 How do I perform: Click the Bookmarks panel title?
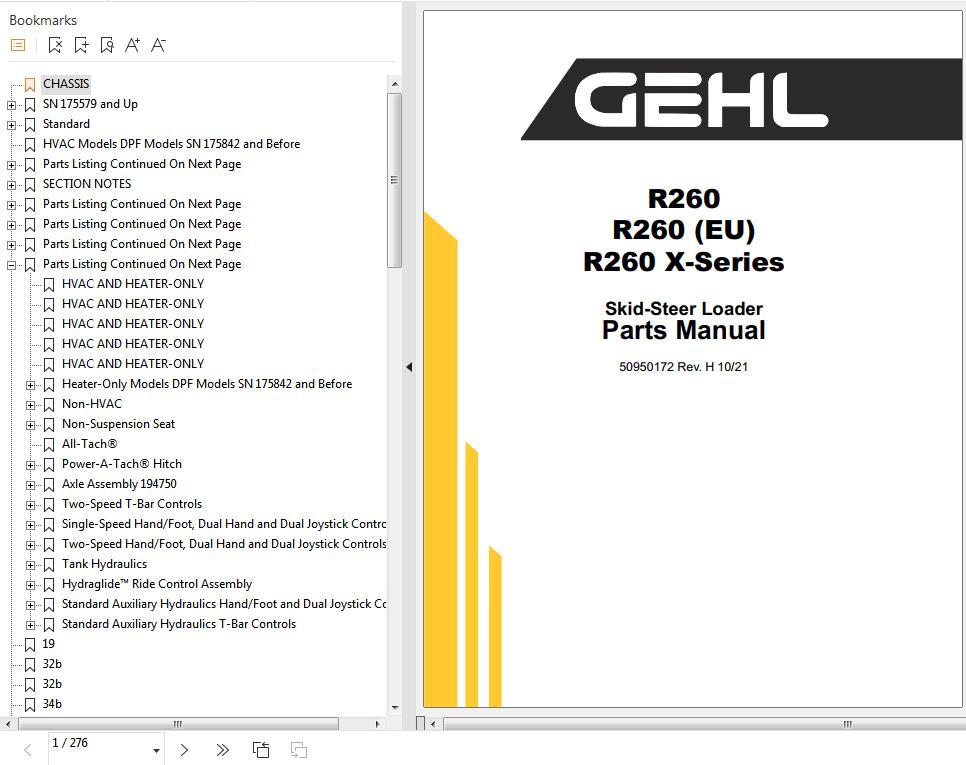pos(43,20)
